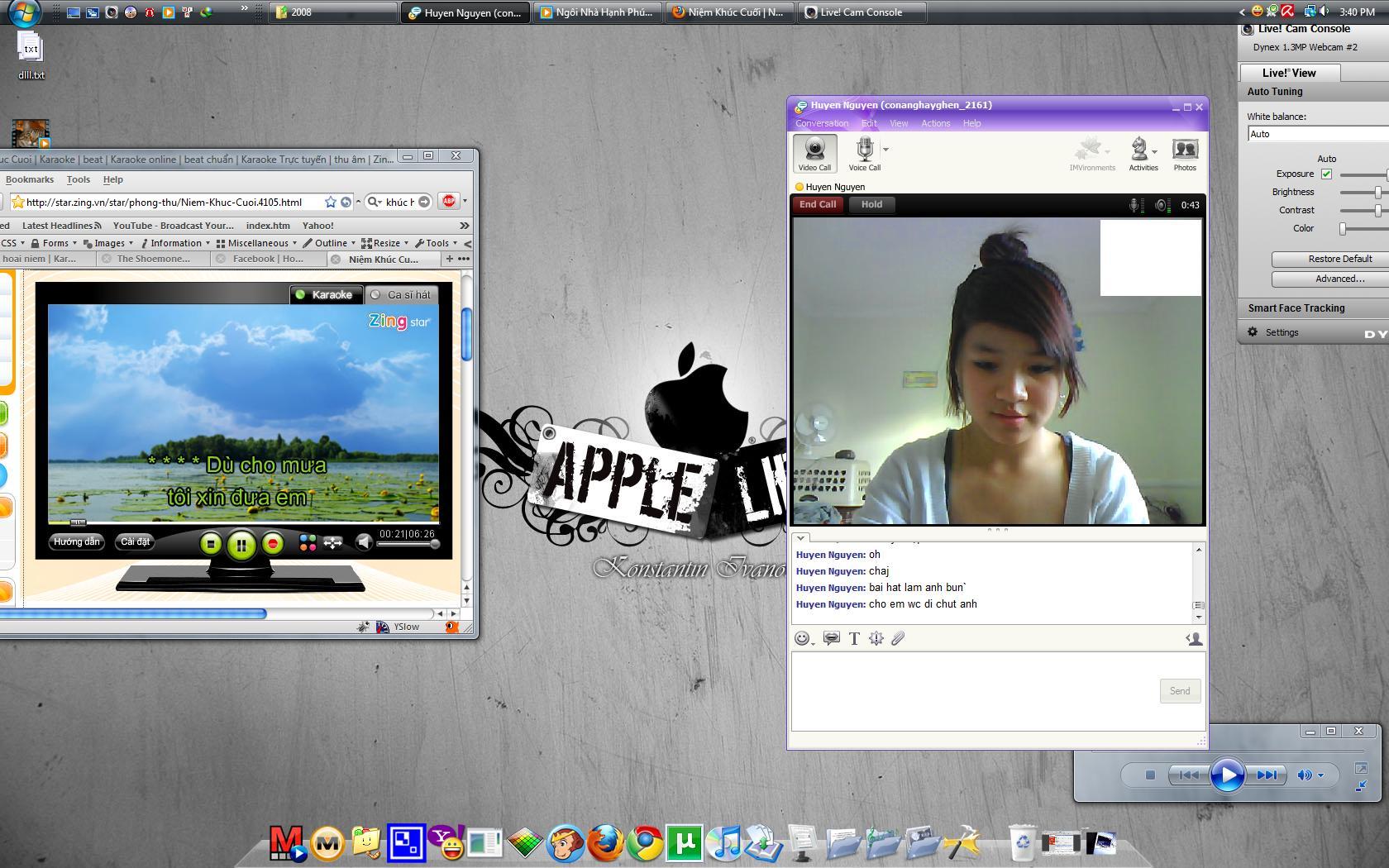
Task: Open Recycle Bin in the dock
Action: tap(1023, 842)
